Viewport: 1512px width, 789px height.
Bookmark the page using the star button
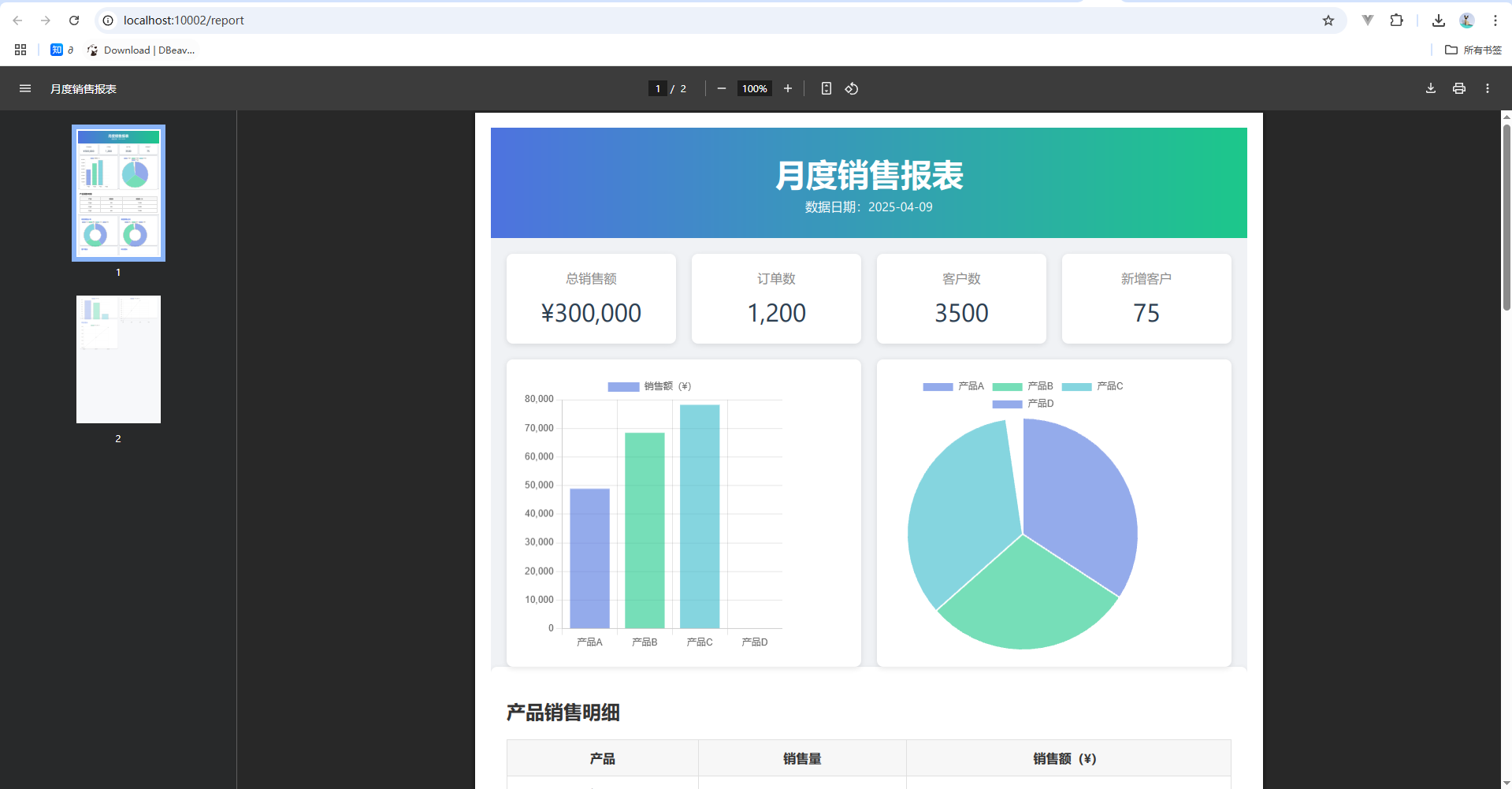(1328, 20)
